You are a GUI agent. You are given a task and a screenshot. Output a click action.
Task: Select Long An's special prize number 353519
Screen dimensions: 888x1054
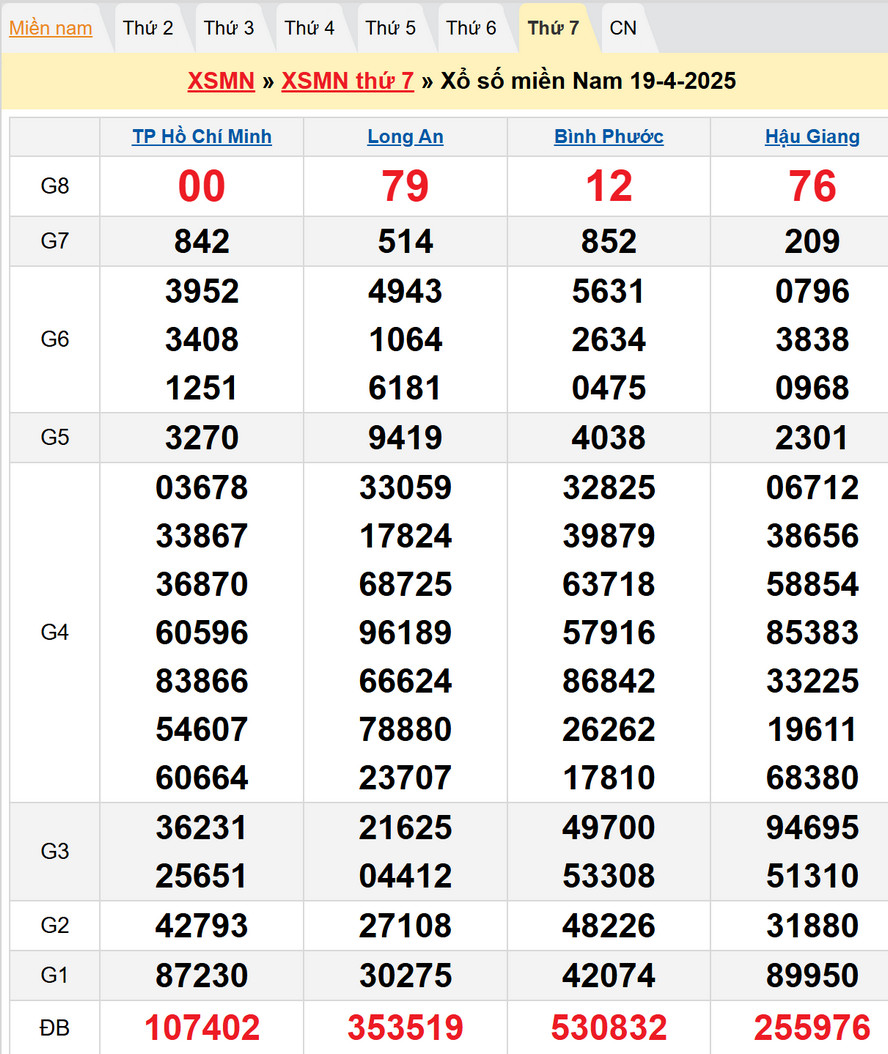(x=405, y=1027)
